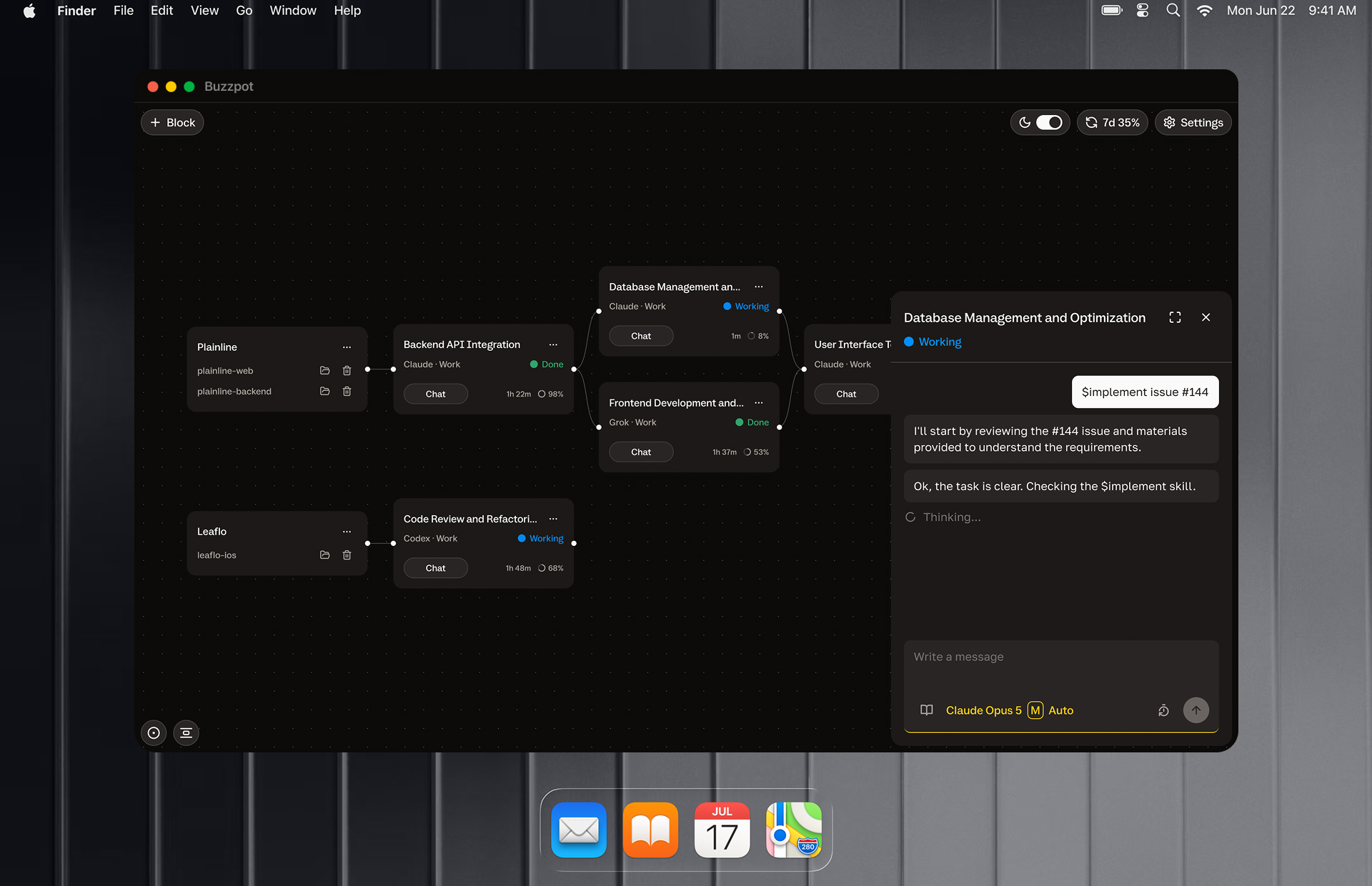Click the Finder menu
The image size is (1372, 886).
pos(76,11)
